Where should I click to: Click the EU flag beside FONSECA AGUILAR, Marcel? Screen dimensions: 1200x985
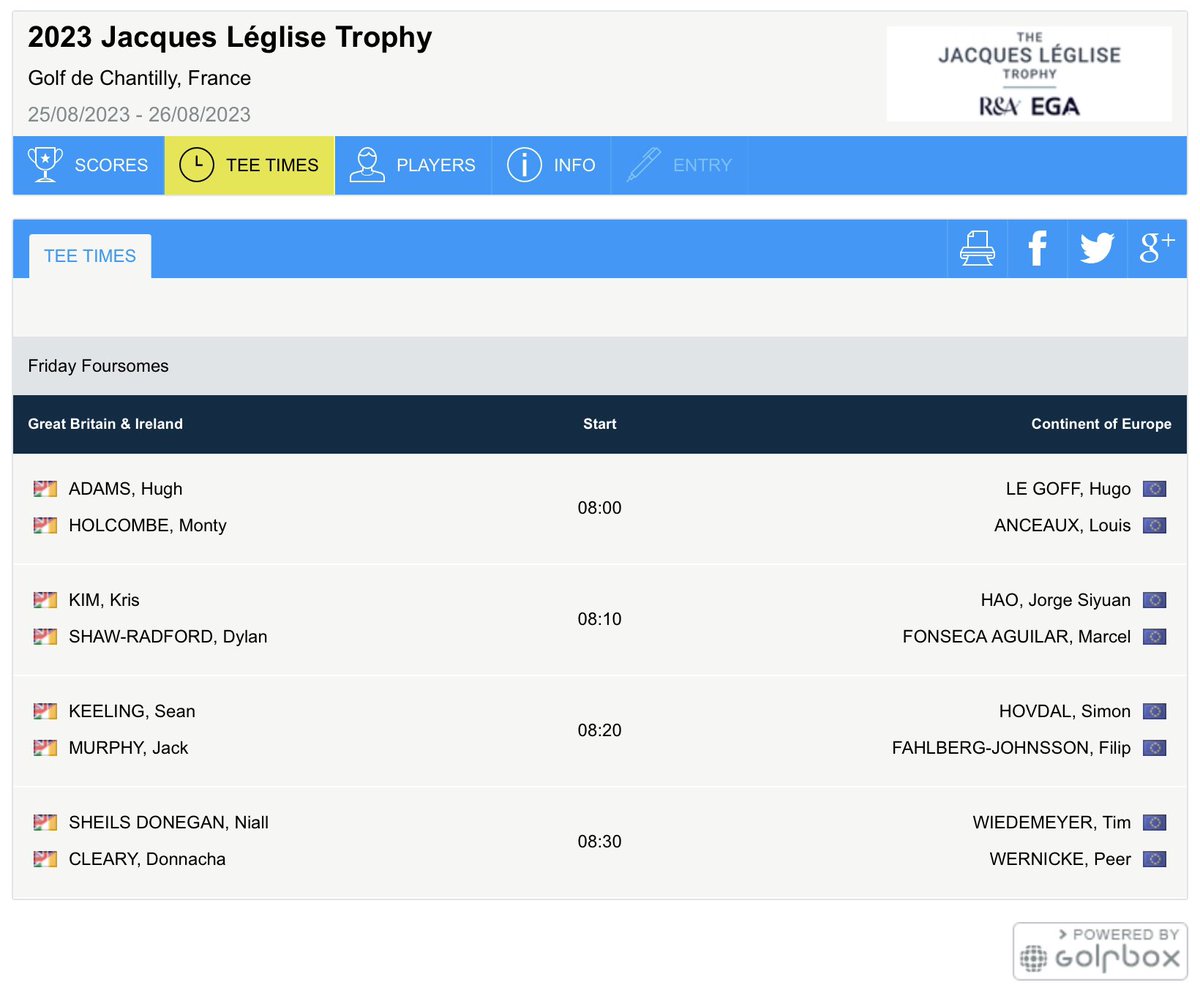point(1155,636)
